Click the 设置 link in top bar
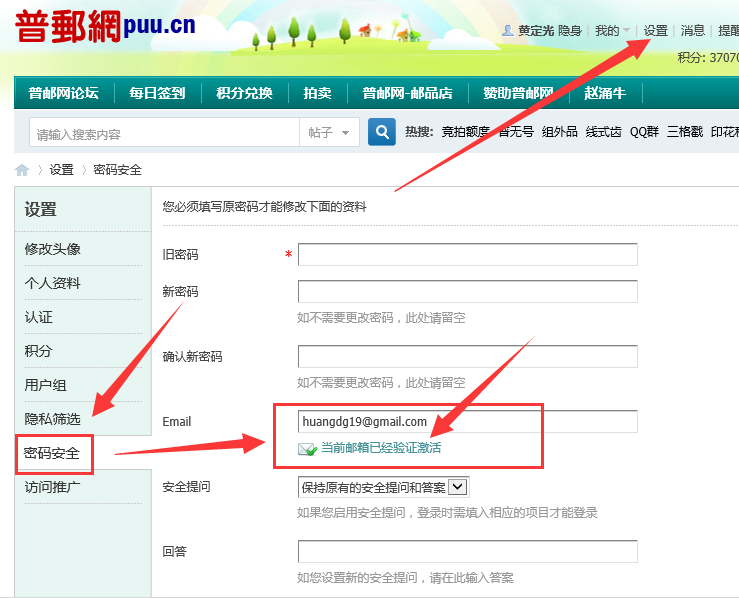The height and width of the screenshot is (598, 739). (656, 31)
